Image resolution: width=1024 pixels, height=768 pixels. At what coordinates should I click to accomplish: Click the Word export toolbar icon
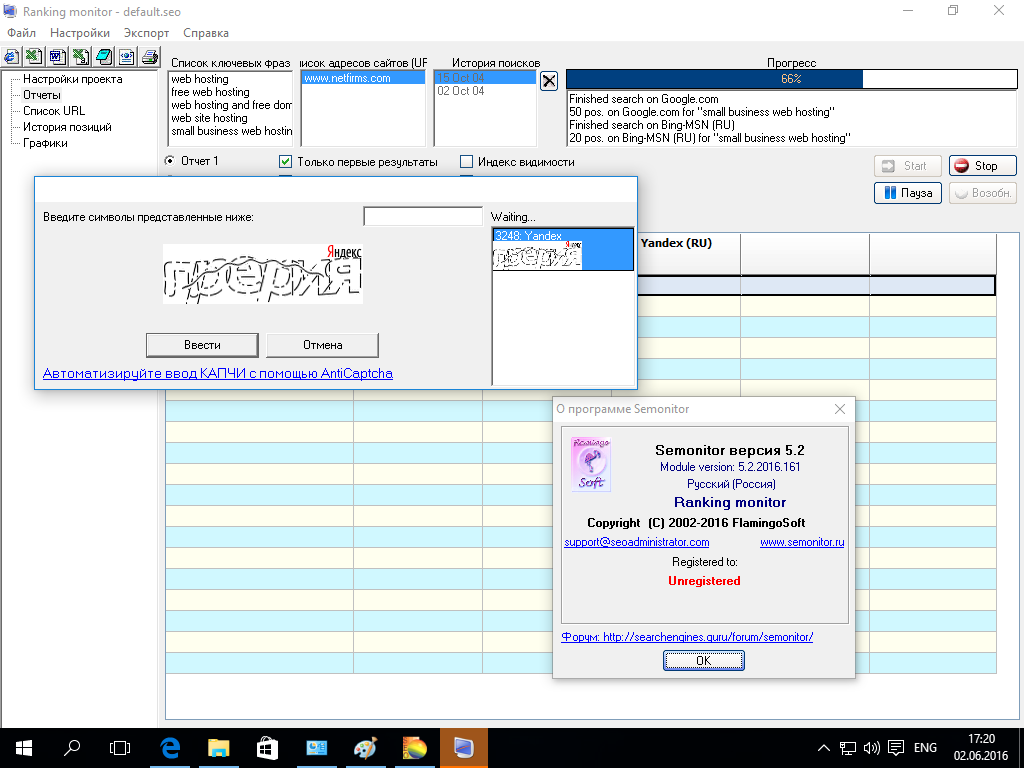pyautogui.click(x=57, y=56)
